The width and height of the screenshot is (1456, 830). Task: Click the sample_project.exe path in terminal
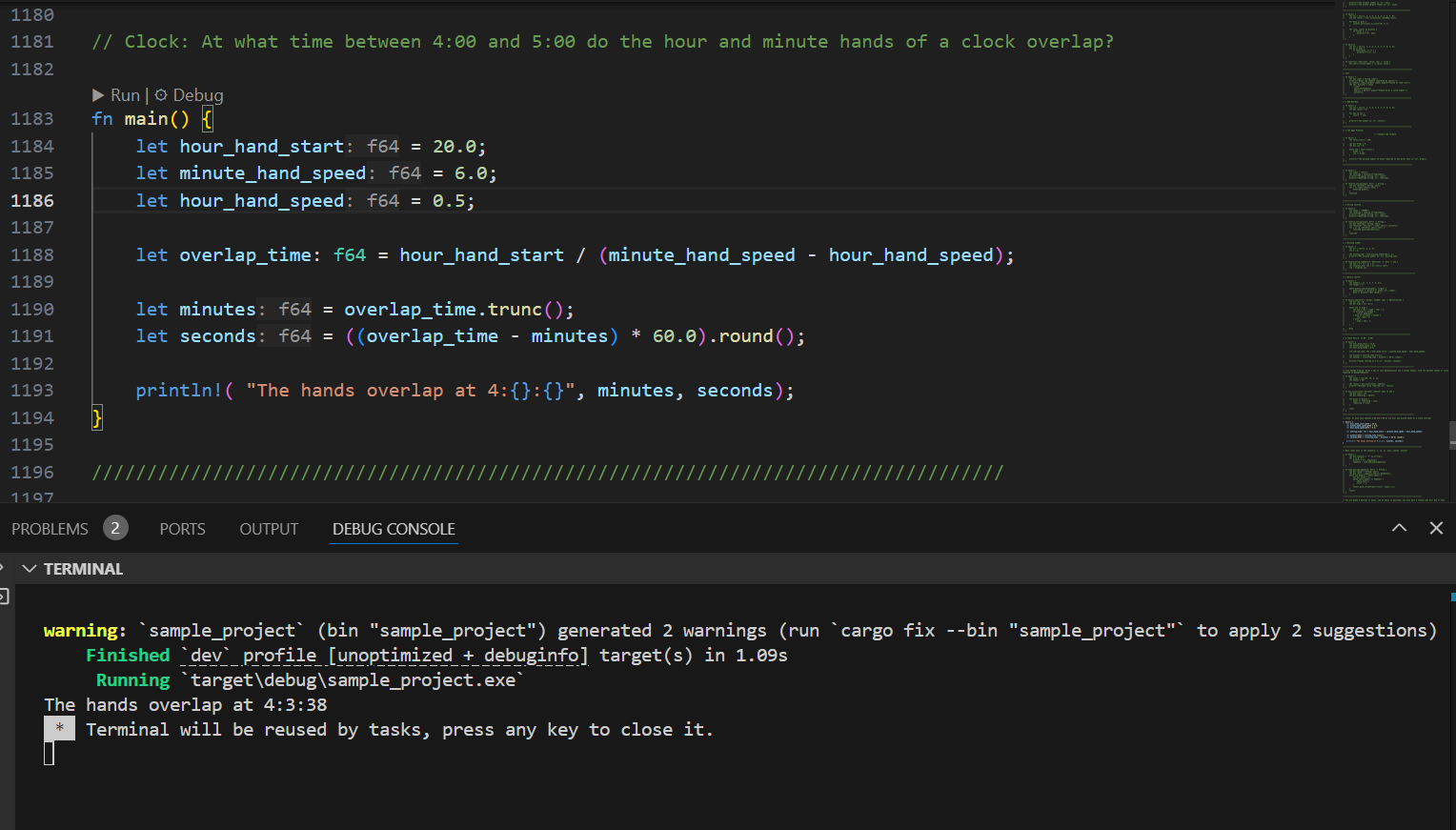point(353,680)
